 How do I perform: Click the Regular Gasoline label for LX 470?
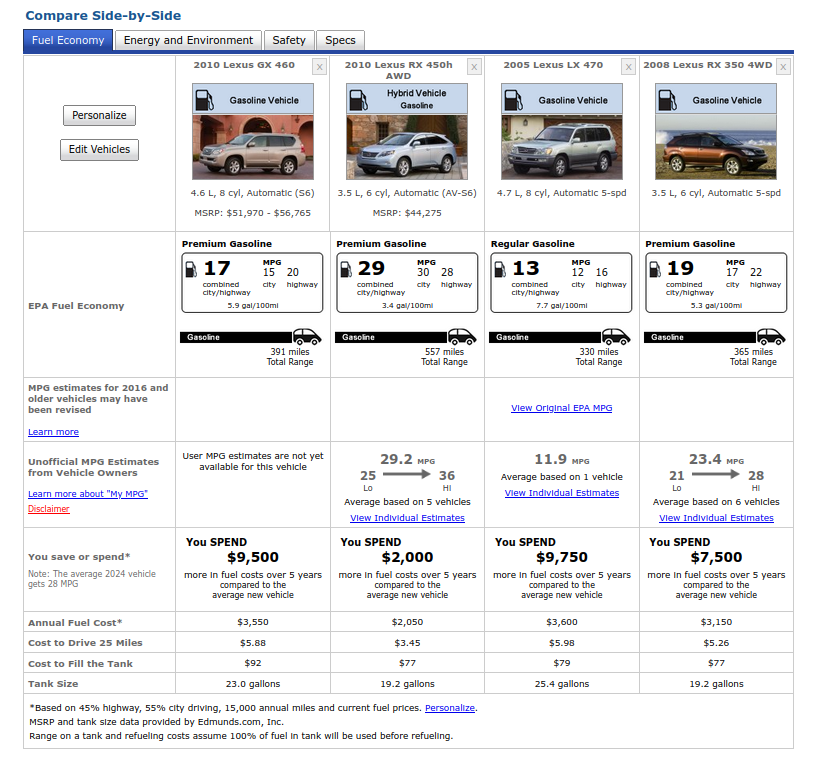pos(532,244)
